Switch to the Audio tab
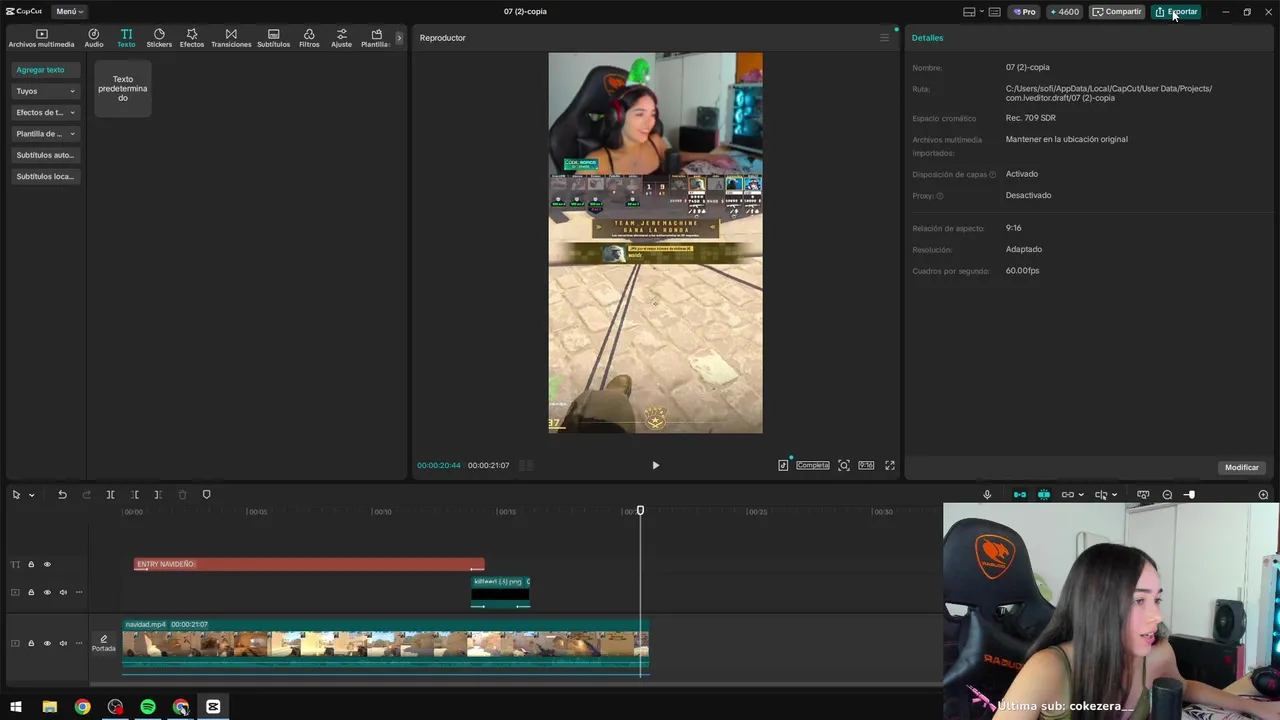Viewport: 1280px width, 720px height. pyautogui.click(x=94, y=38)
